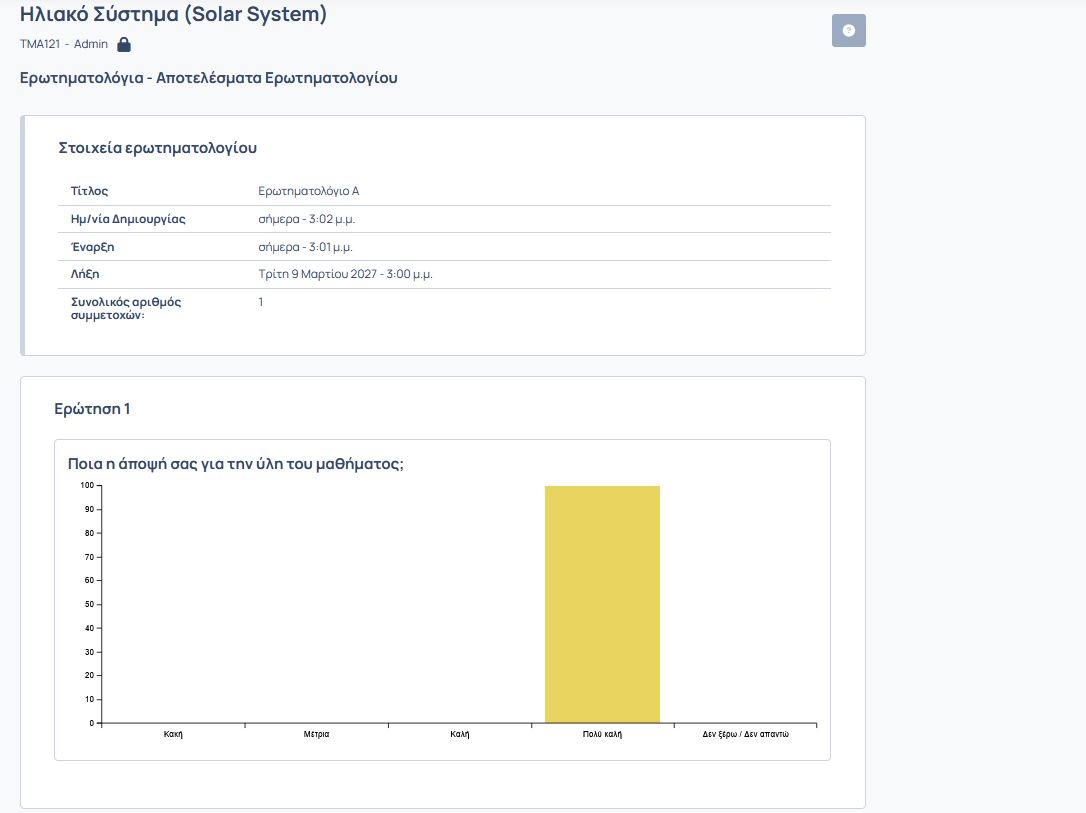The height and width of the screenshot is (813, 1086).
Task: Click the Ερωτηματολόγια - Αποτελέσματα Ερωτηματολογίου heading
Action: click(208, 78)
